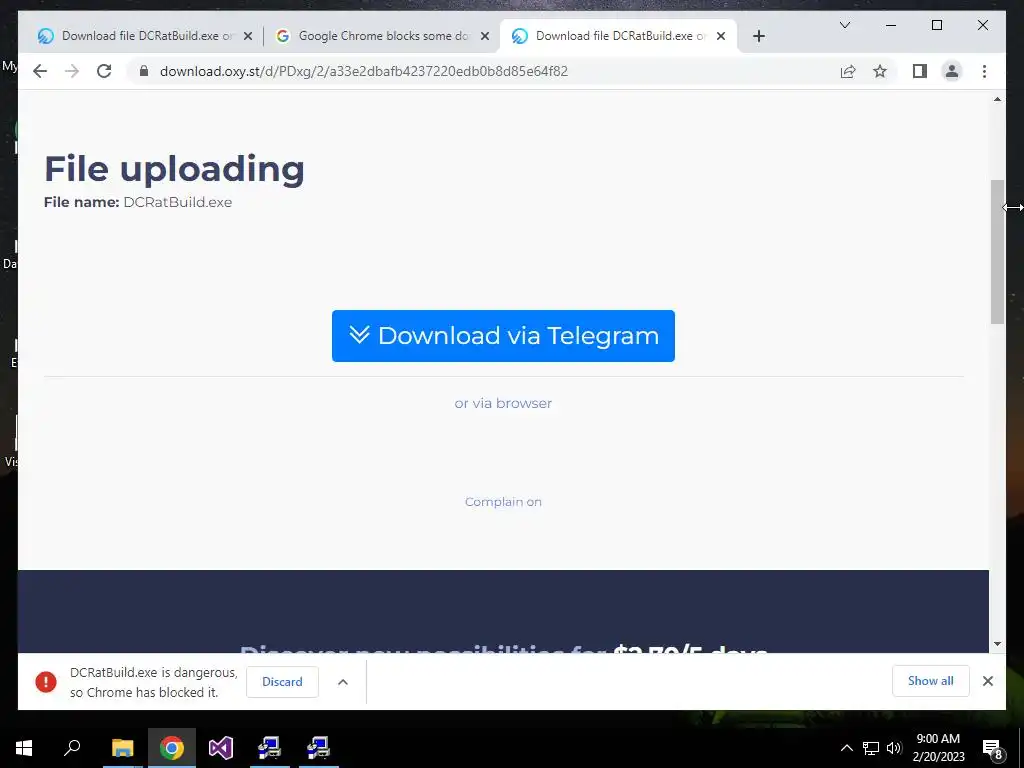
Task: Show hidden system tray icons
Action: tap(846, 748)
